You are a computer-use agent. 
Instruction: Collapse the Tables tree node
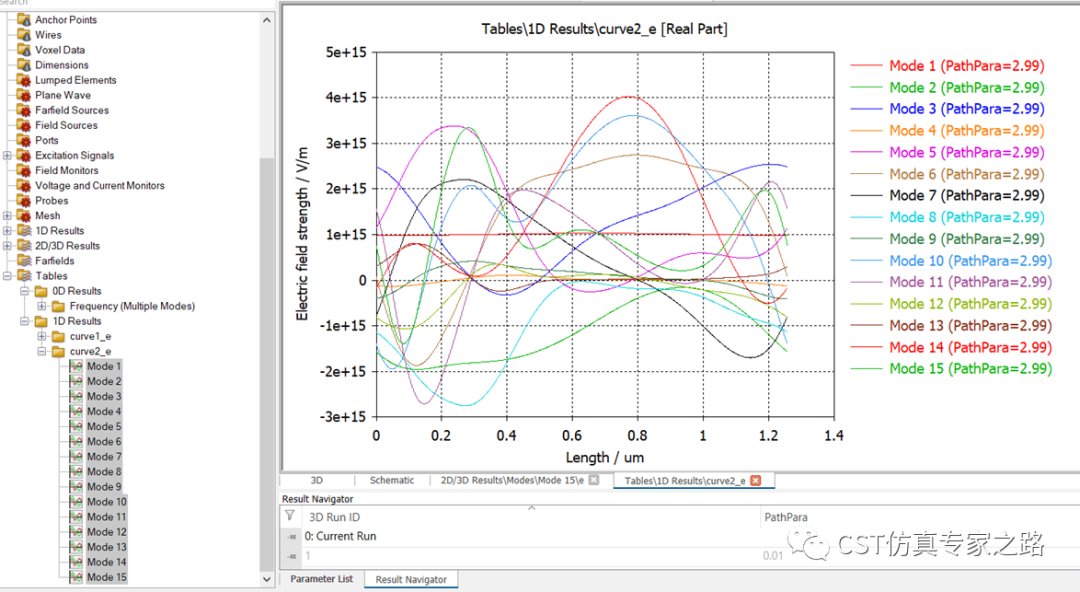(x=7, y=276)
